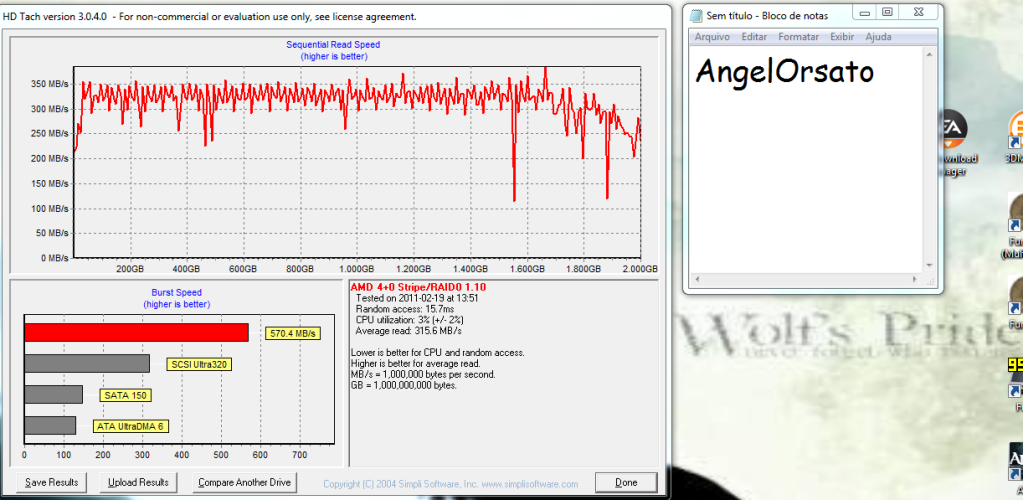Click the AngelOrsato text in Notepad
Screen dimensions: 1023x500
784,71
